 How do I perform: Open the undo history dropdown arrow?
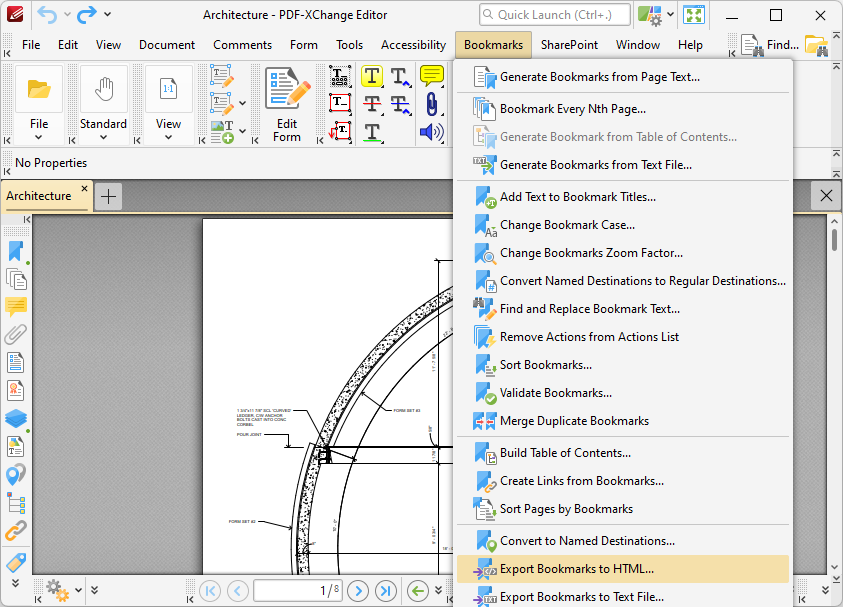pos(67,15)
